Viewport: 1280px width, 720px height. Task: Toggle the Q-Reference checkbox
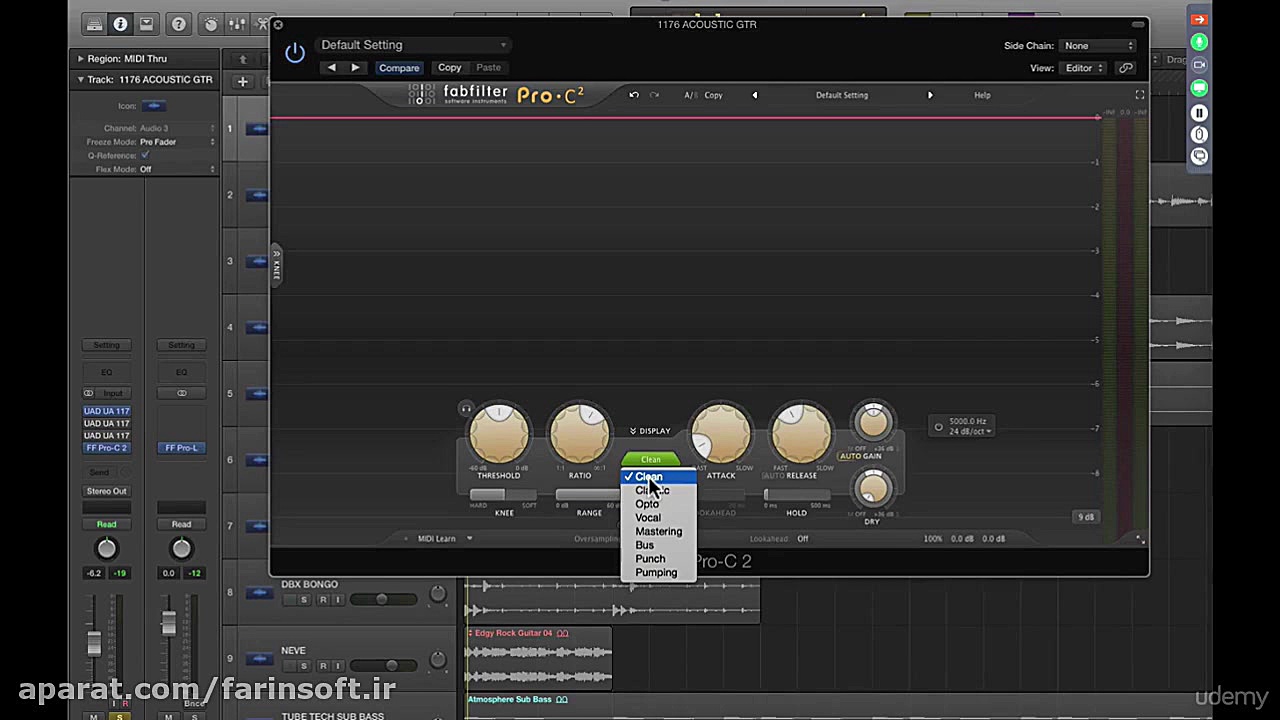tap(145, 155)
